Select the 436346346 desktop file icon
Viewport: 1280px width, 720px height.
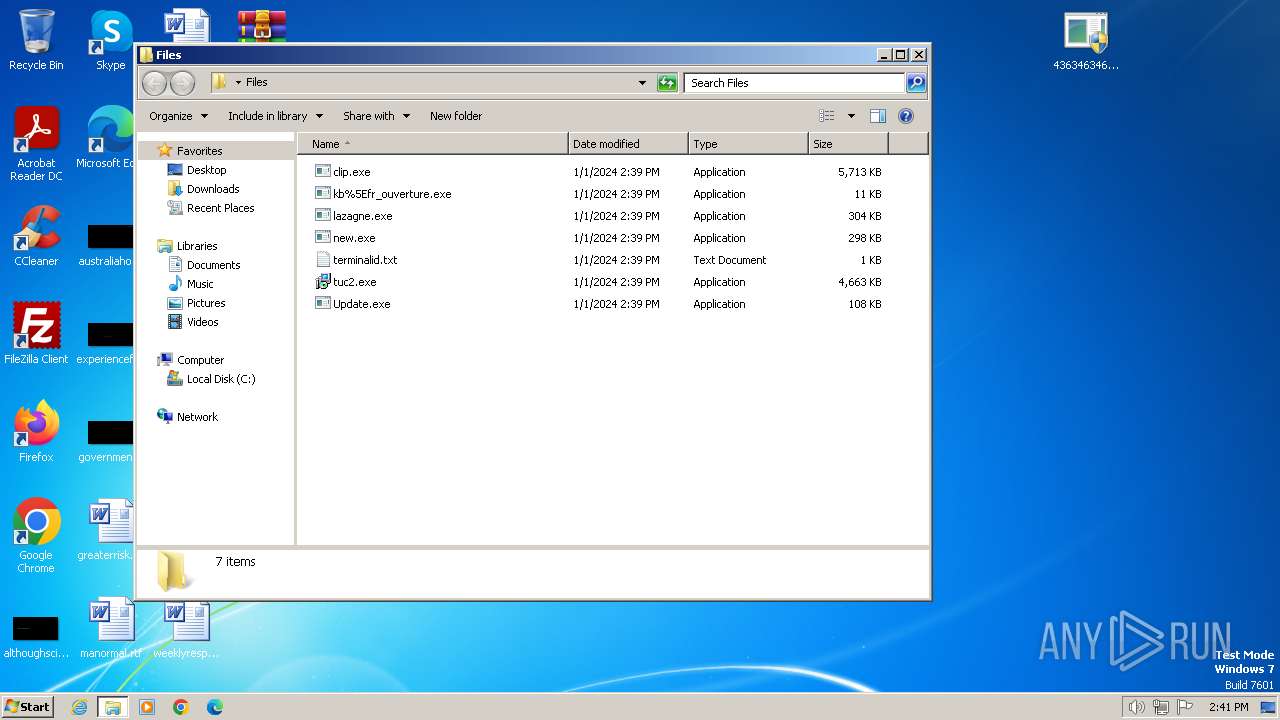1085,40
